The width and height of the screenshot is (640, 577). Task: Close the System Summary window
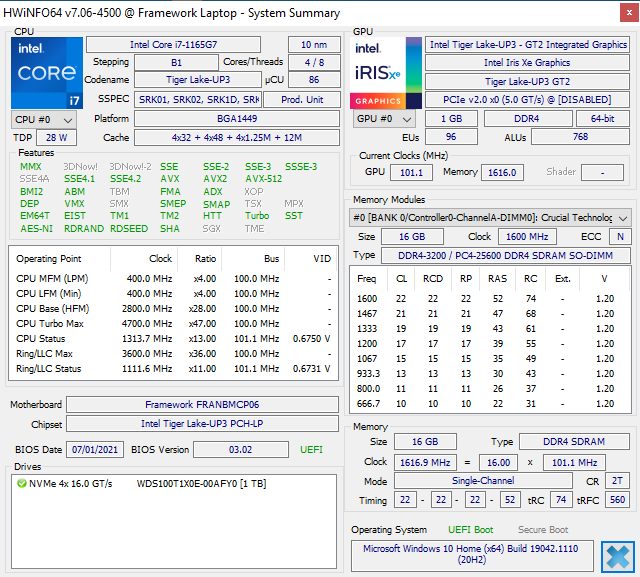pyautogui.click(x=629, y=13)
